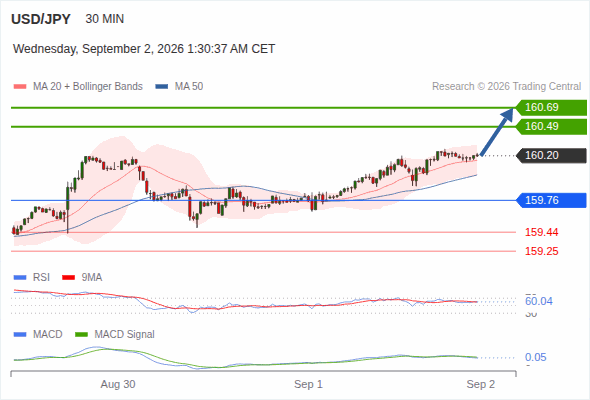Click the RSI blue legend swatch
Viewport: 590px width, 400px height.
tap(20, 278)
